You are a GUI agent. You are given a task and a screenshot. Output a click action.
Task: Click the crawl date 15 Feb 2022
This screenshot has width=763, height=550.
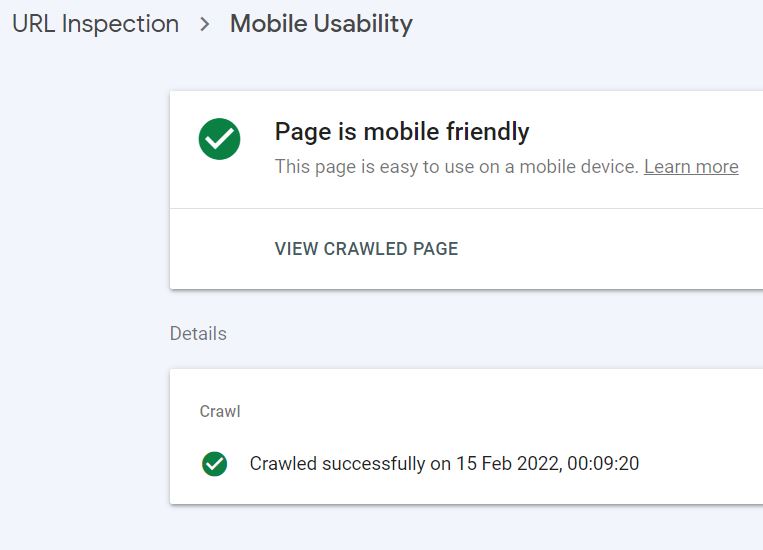pos(508,464)
